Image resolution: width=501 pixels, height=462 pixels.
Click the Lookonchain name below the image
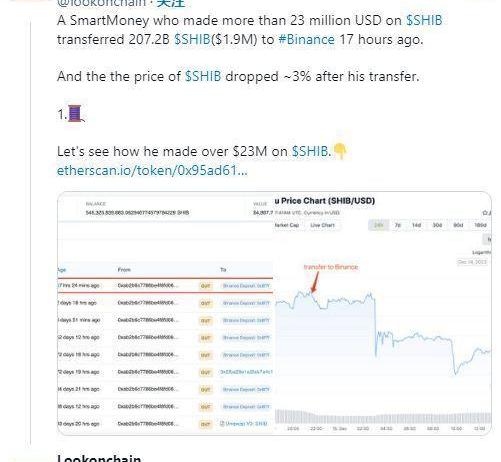[x=99, y=458]
